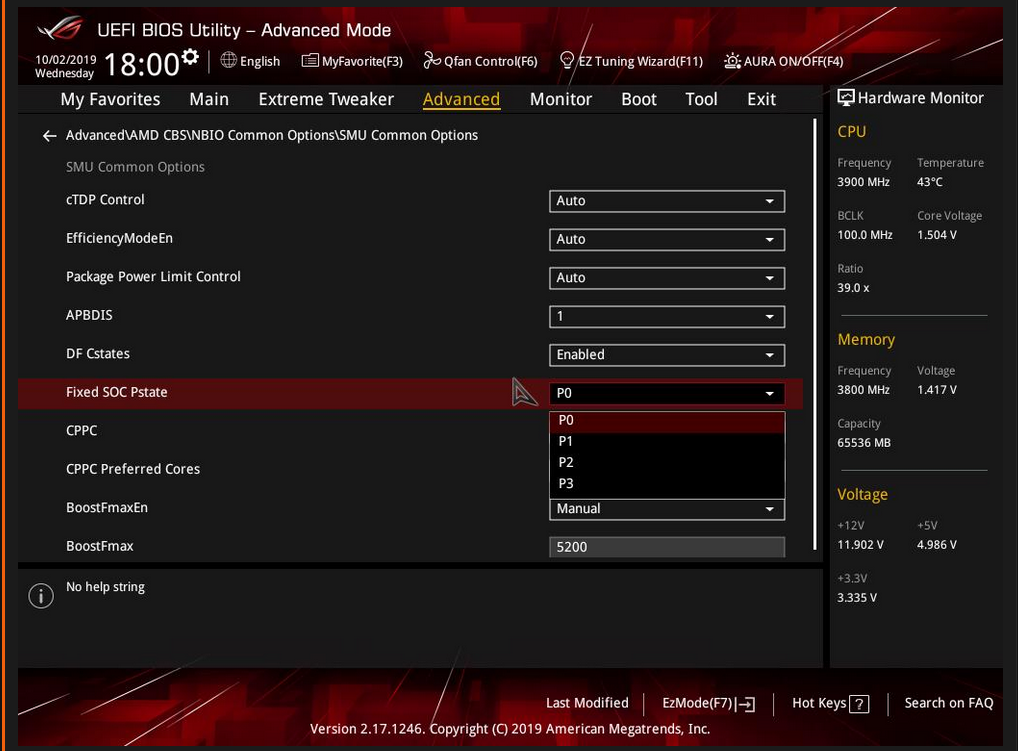The image size is (1018, 751).
Task: Click the vertical scrollbar of the options list
Action: pos(815,334)
